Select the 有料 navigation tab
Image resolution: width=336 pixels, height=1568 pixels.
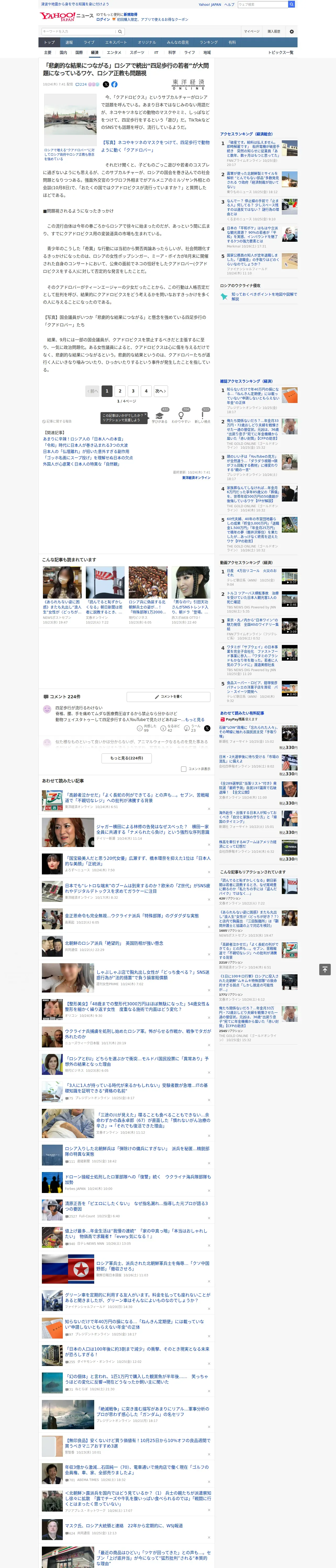pyautogui.click(x=232, y=42)
